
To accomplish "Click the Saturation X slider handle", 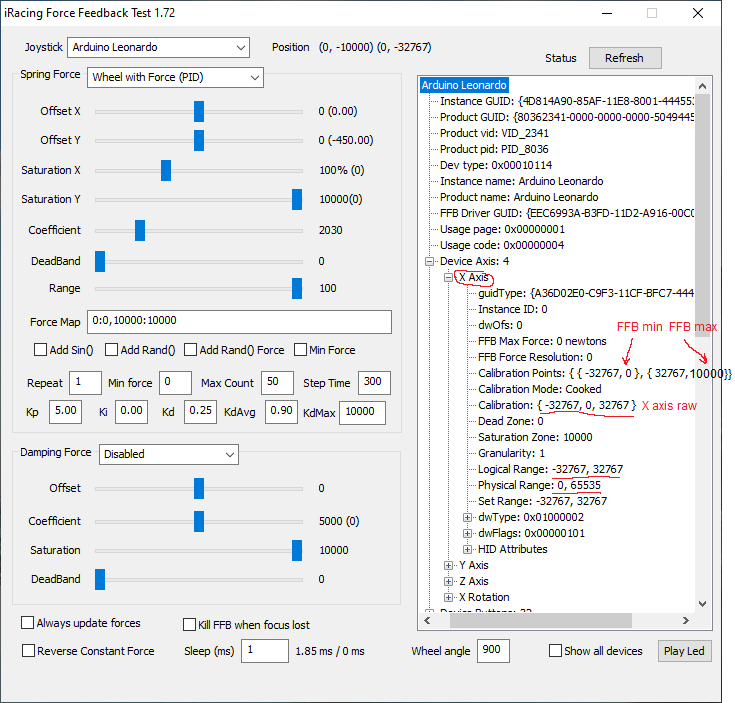I will (166, 171).
